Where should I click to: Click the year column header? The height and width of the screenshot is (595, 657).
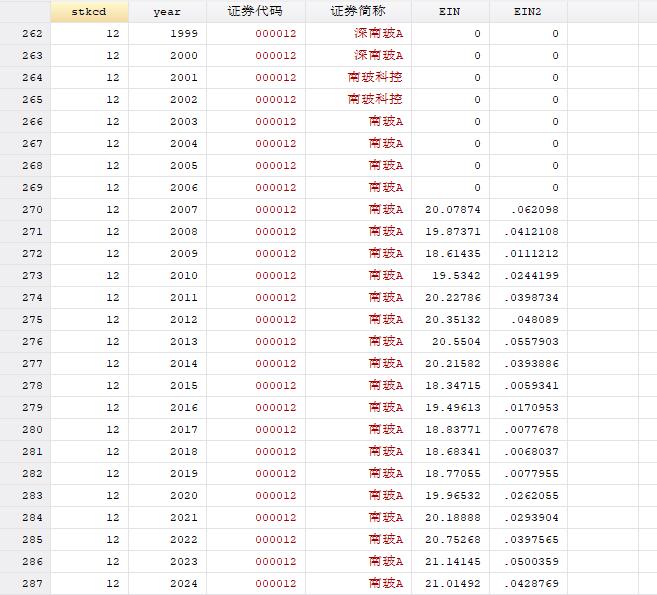[167, 12]
